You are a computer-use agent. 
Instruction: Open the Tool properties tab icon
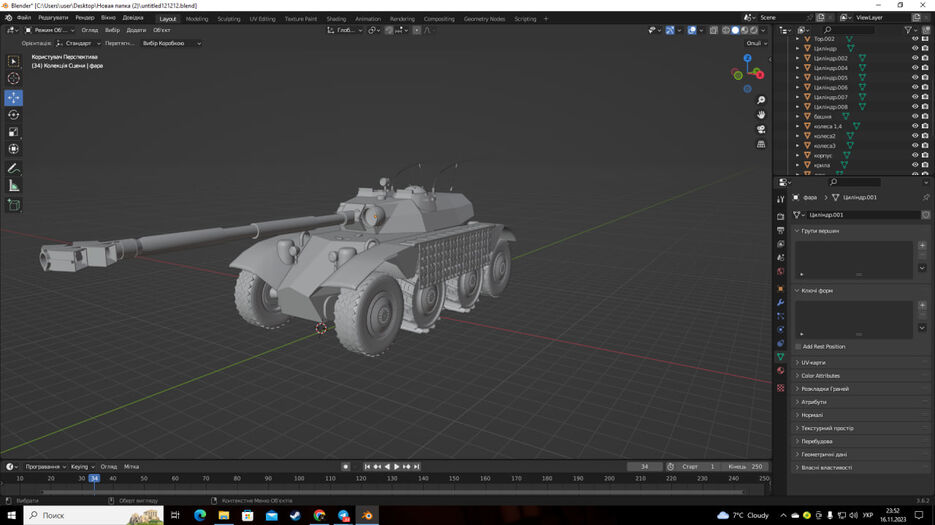tap(781, 199)
